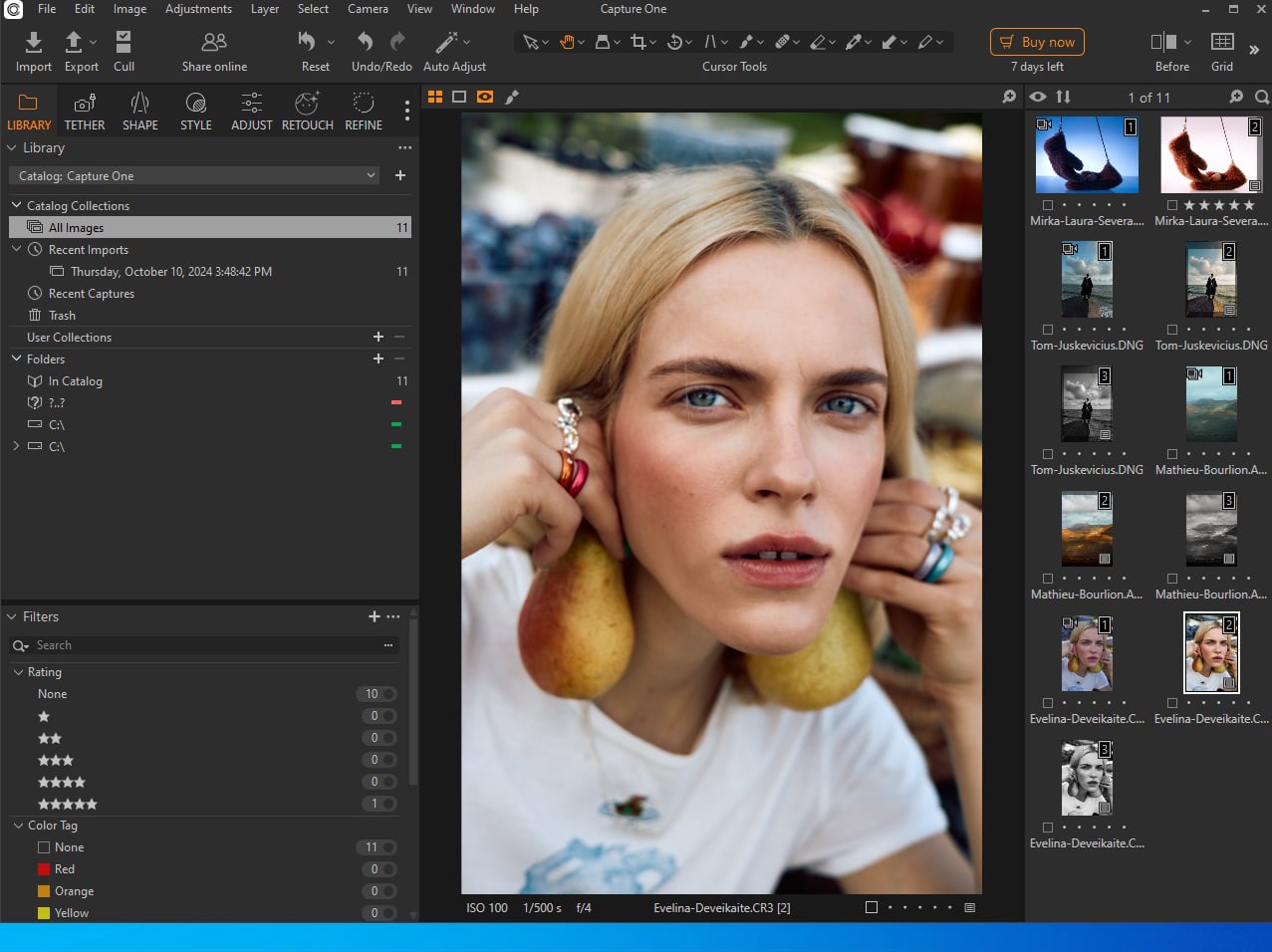Click the Share online icon
1272x952 pixels.
(214, 42)
